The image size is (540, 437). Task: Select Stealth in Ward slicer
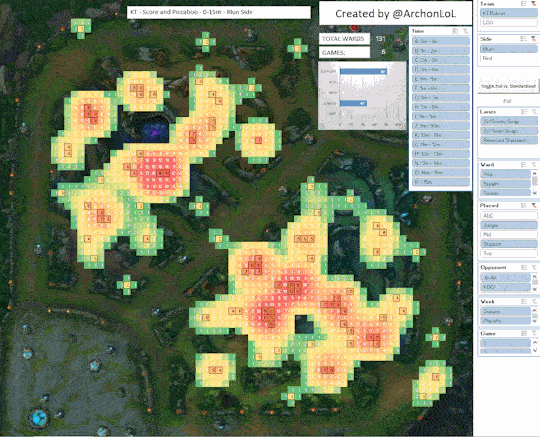point(505,184)
